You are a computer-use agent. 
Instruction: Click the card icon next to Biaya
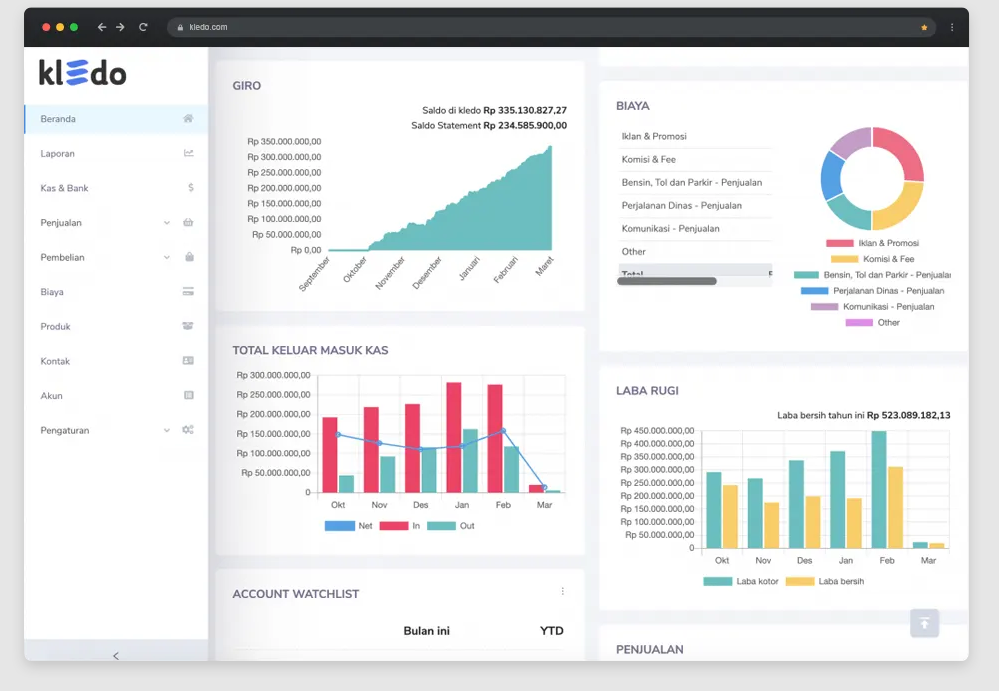click(x=188, y=292)
